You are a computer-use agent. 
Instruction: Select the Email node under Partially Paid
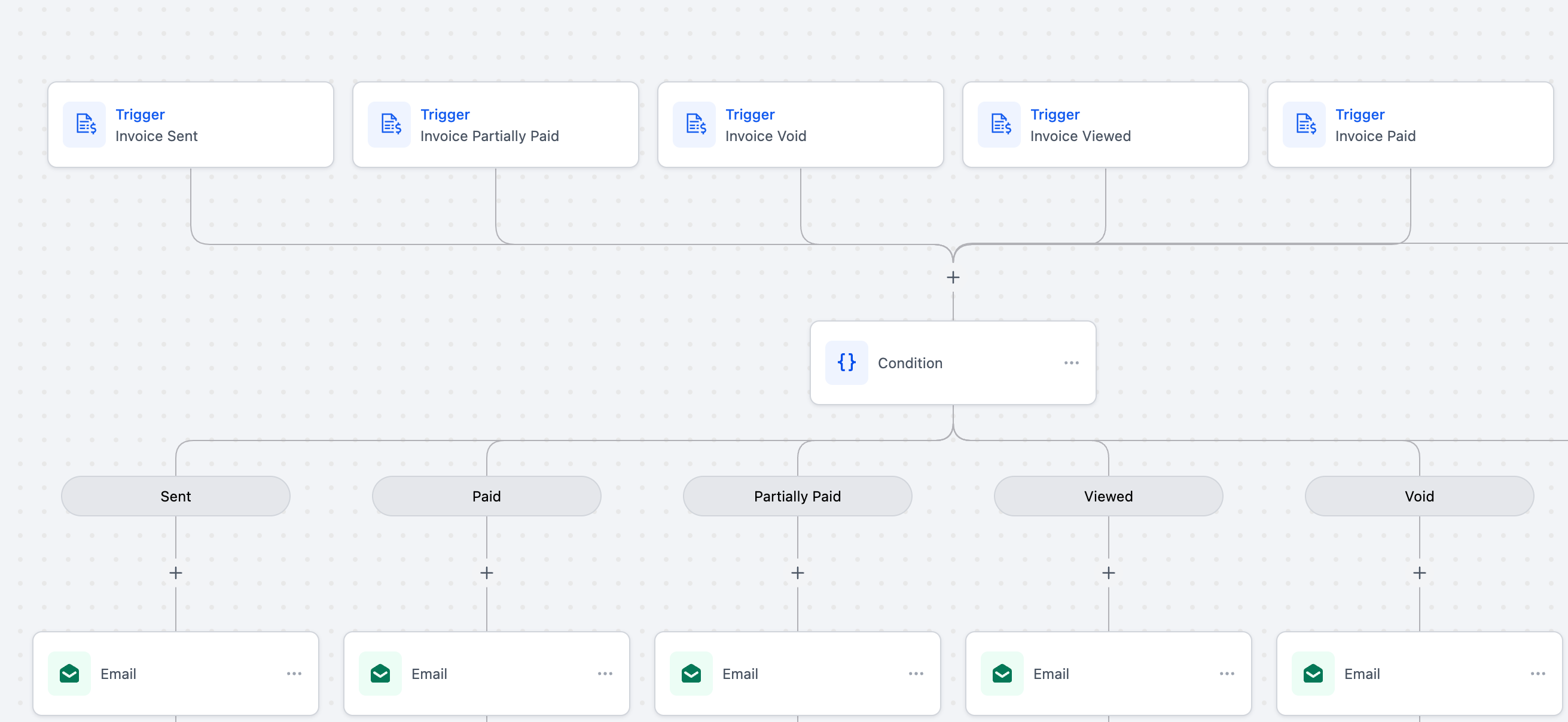click(x=797, y=674)
